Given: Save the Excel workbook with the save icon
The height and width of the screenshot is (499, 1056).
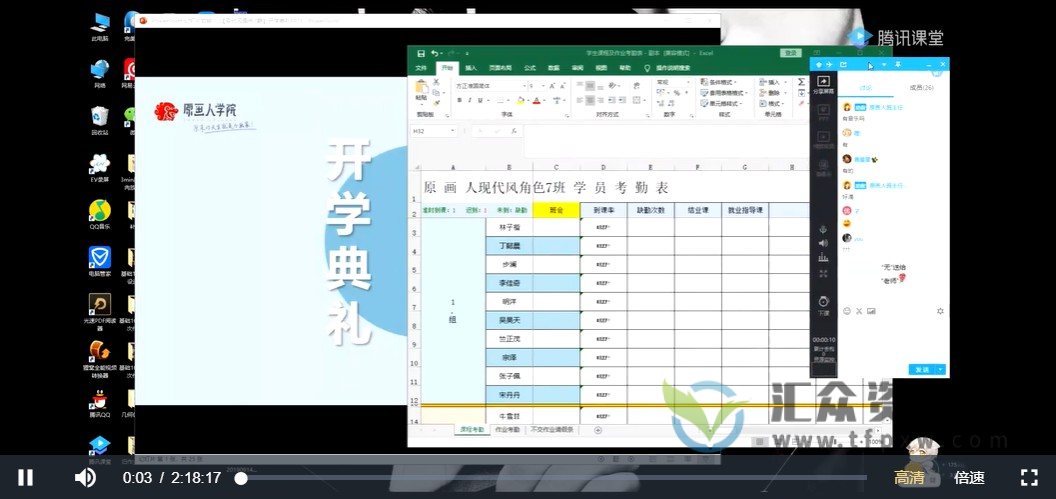Looking at the screenshot, I should pos(421,53).
